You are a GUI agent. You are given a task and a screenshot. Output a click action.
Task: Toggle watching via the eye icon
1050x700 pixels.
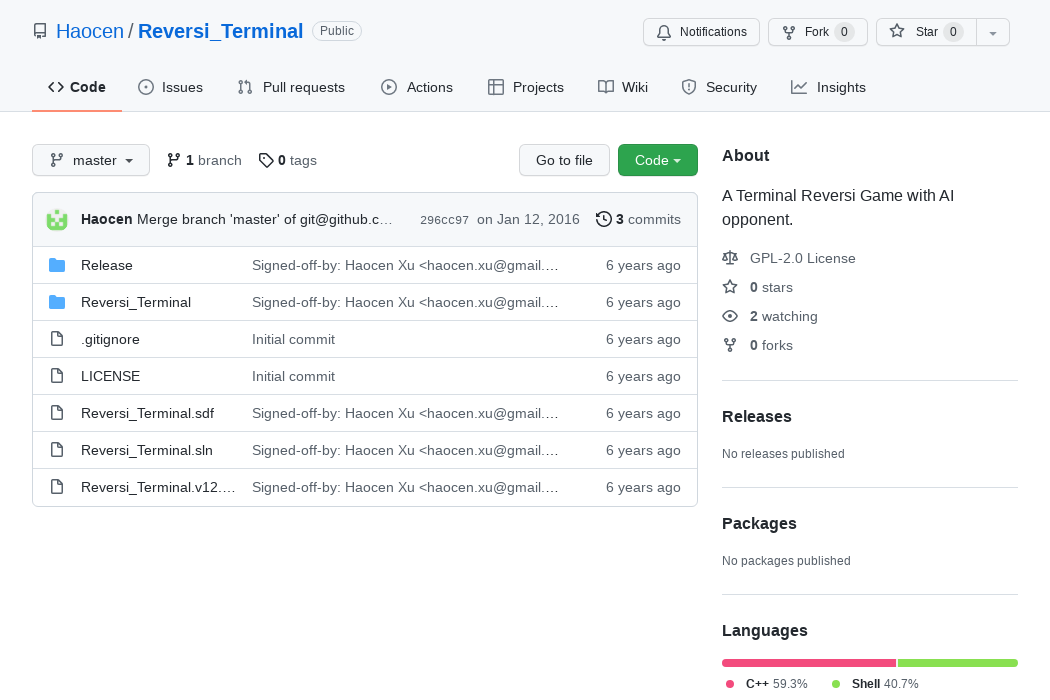point(730,316)
